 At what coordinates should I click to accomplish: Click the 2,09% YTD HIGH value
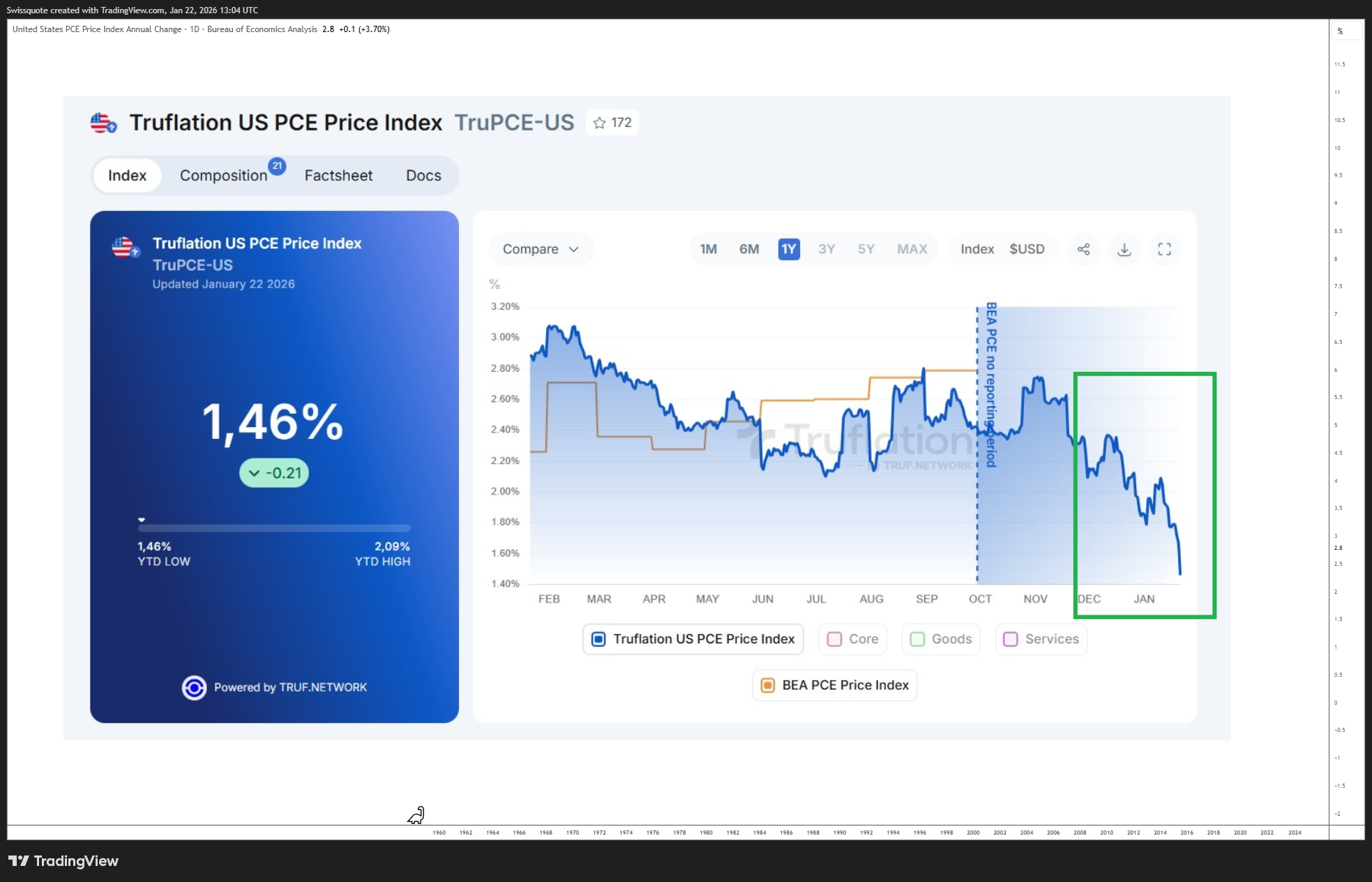392,546
